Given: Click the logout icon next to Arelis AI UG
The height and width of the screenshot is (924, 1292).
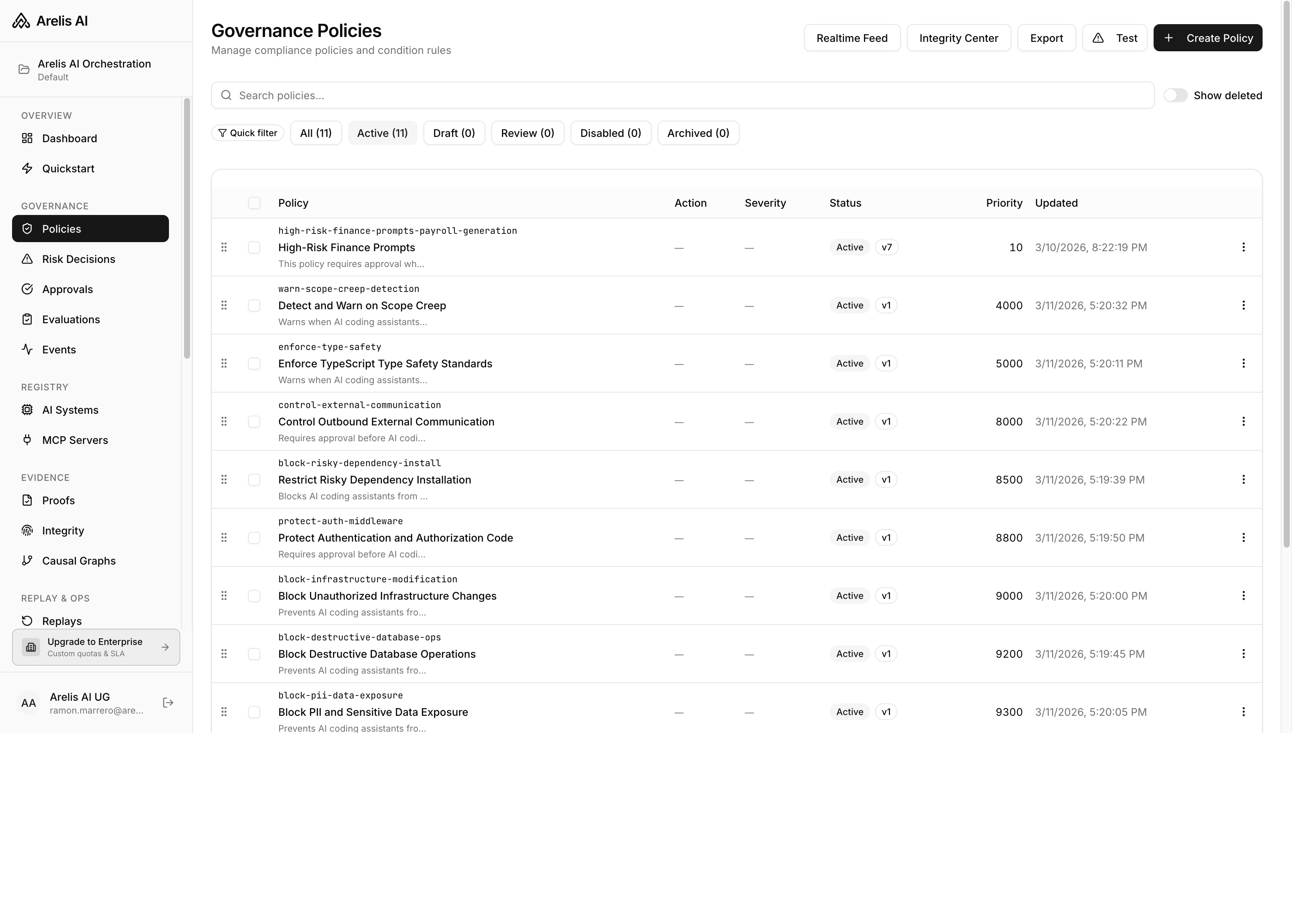Looking at the screenshot, I should 168,703.
